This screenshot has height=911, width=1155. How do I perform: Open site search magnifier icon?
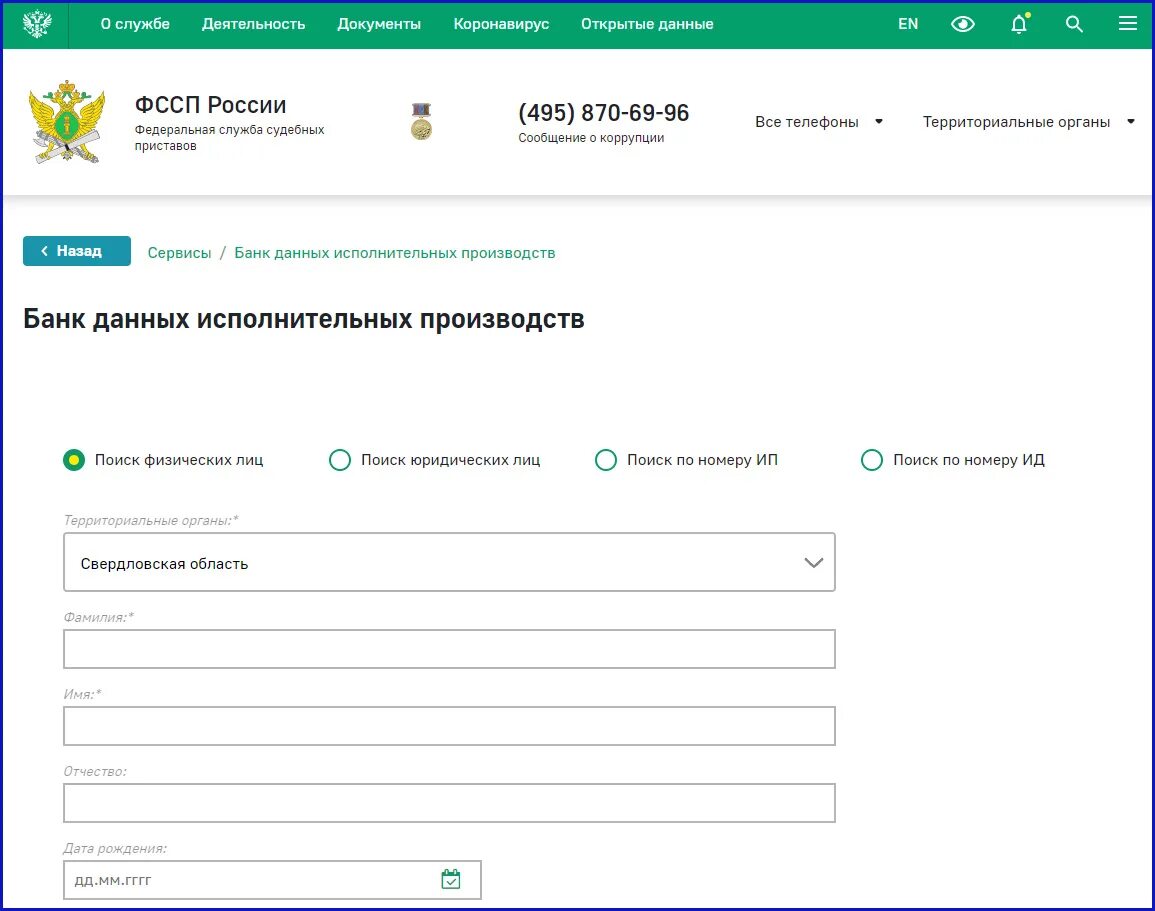[1074, 24]
